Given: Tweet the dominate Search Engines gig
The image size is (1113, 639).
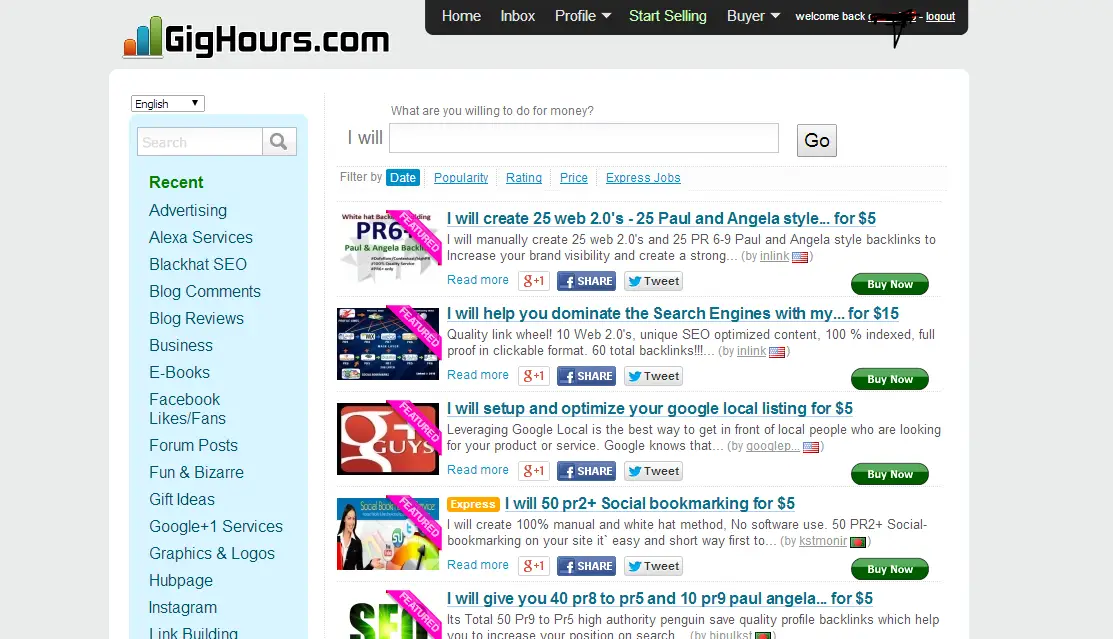Looking at the screenshot, I should (654, 376).
